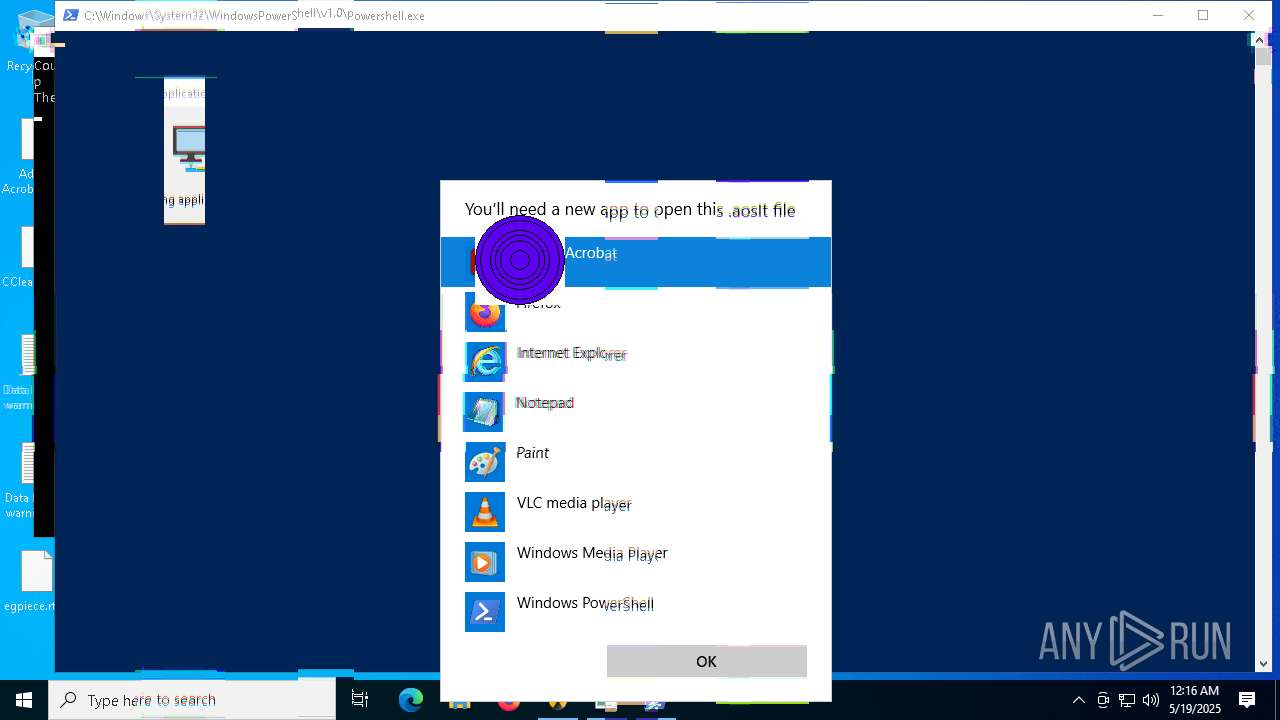Open the notification center icon
The image size is (1280, 720).
[x=1247, y=700]
